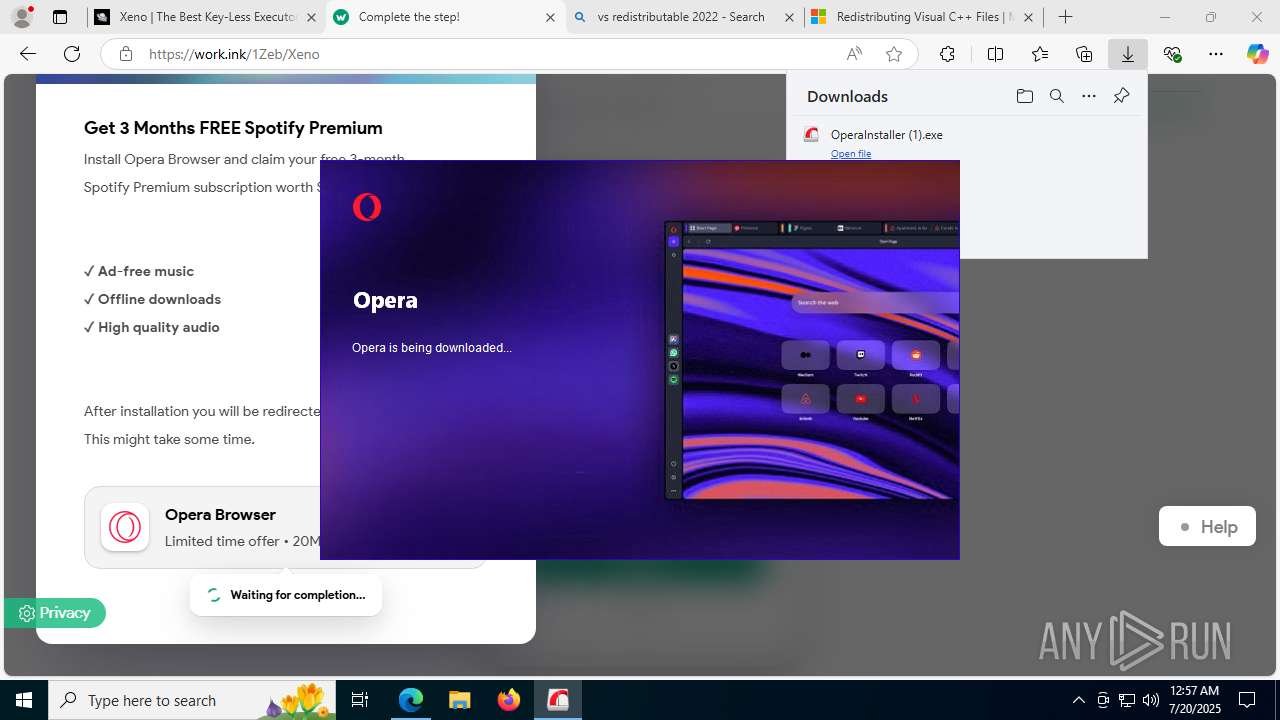Close the Complete the step tab

pyautogui.click(x=550, y=17)
